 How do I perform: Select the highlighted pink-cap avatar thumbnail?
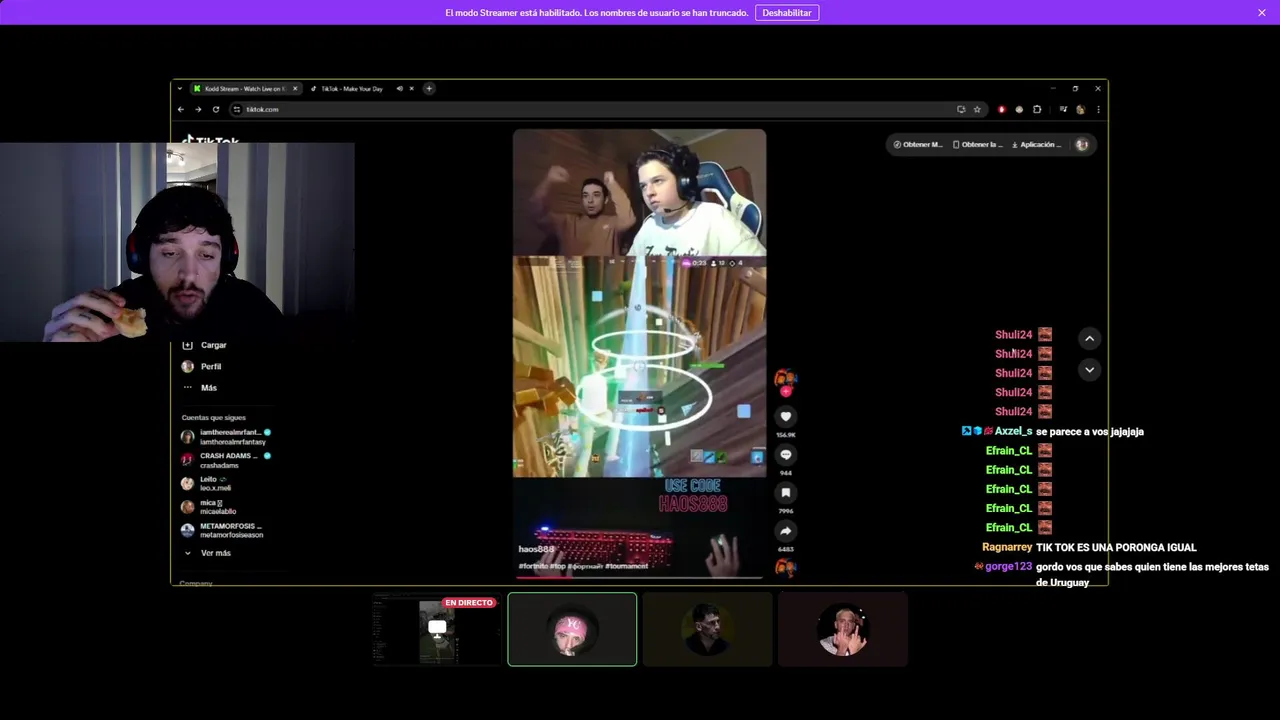(x=572, y=629)
